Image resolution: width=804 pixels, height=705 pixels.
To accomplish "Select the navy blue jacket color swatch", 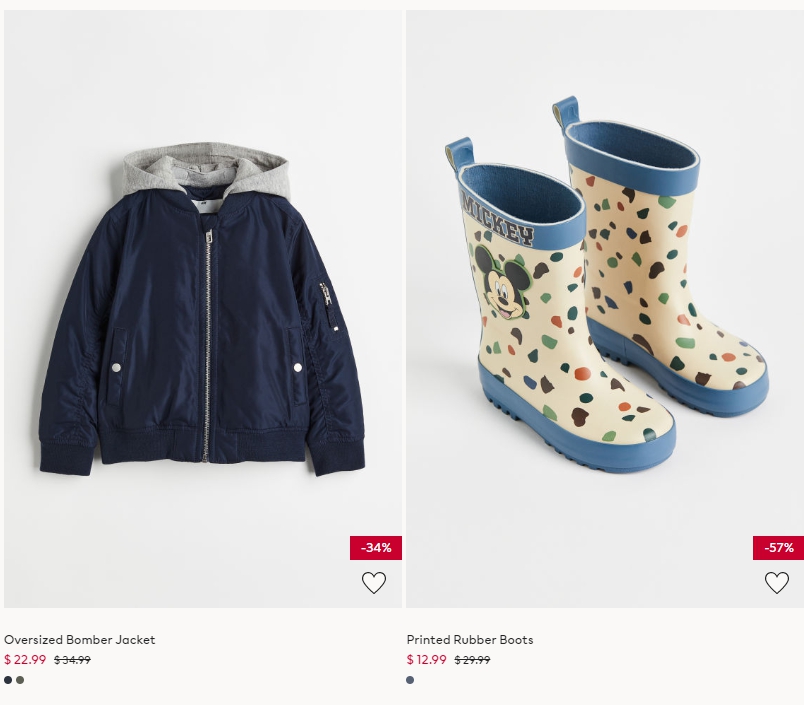I will [x=8, y=680].
